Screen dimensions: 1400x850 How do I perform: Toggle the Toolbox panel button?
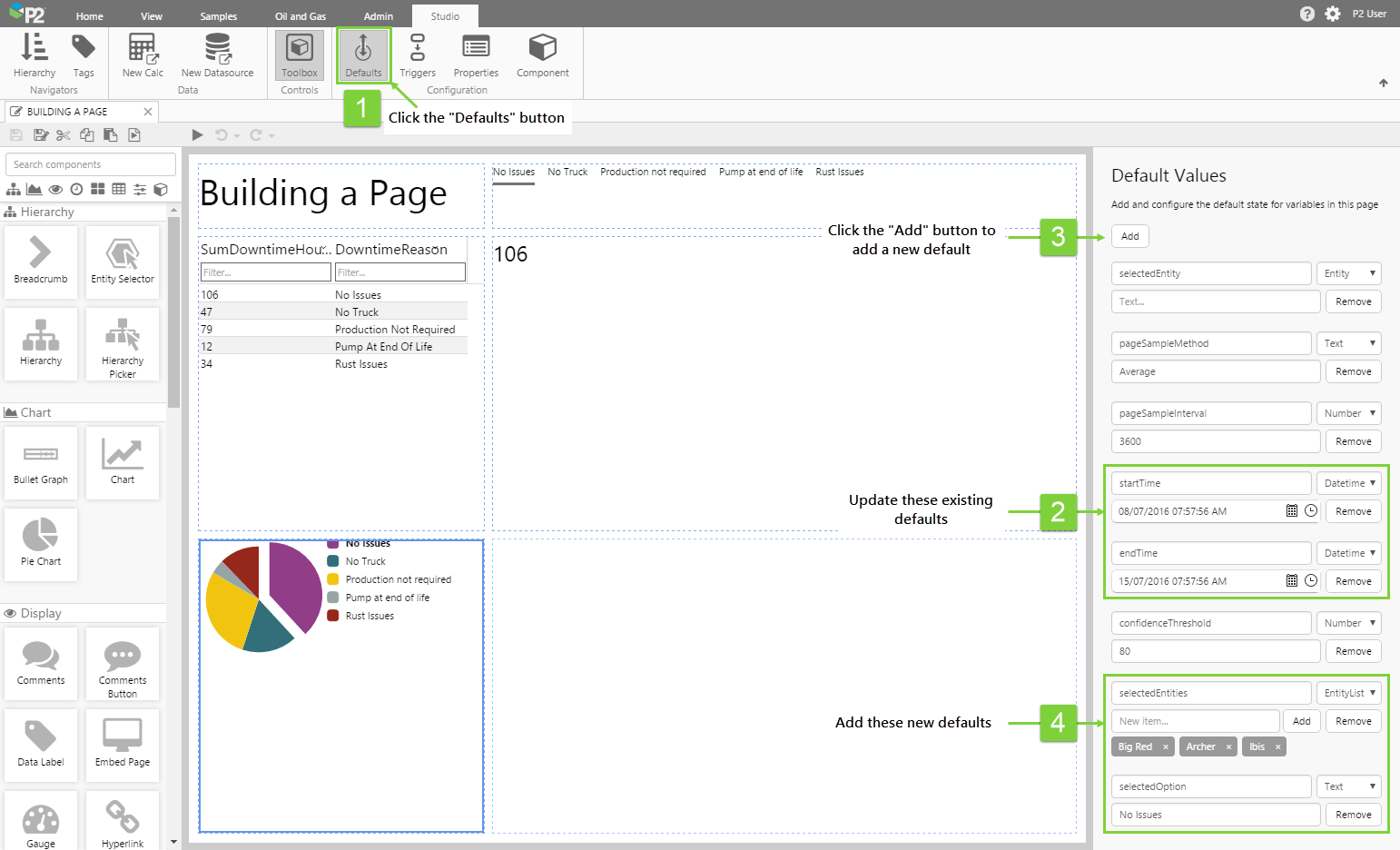coord(299,54)
